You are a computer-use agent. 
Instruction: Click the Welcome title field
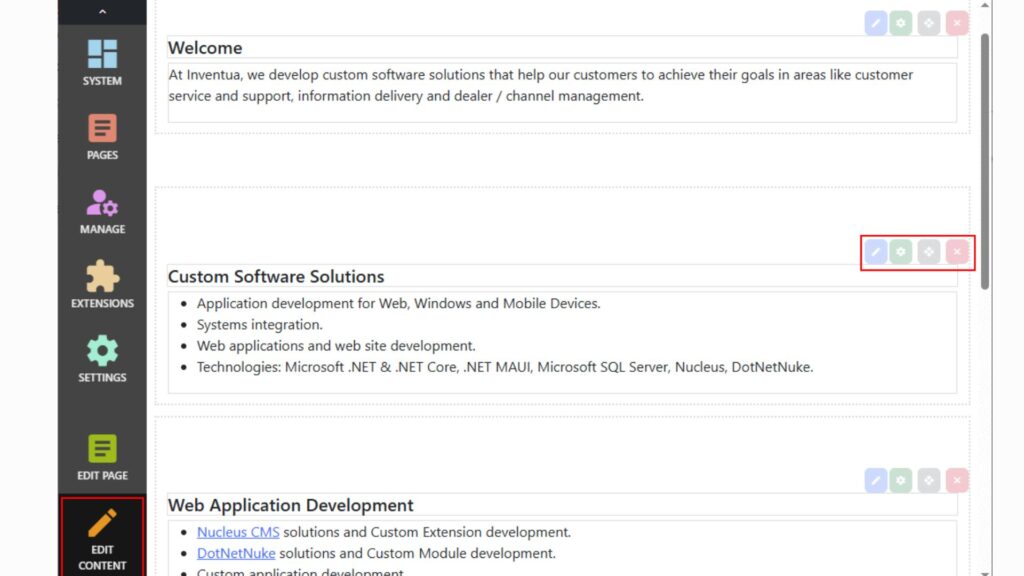tap(562, 48)
